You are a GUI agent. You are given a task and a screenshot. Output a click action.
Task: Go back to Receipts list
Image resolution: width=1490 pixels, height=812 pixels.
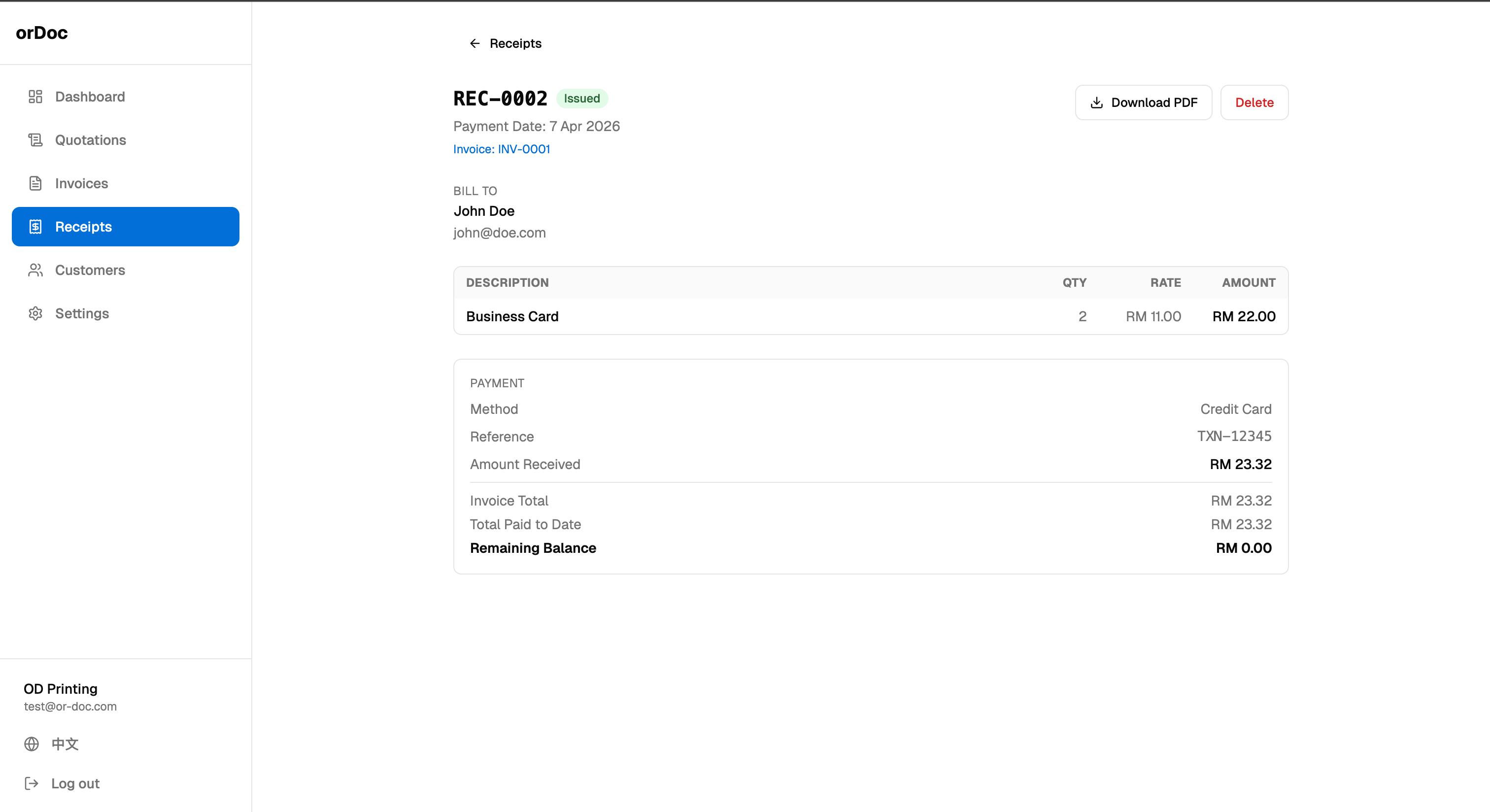click(x=505, y=43)
